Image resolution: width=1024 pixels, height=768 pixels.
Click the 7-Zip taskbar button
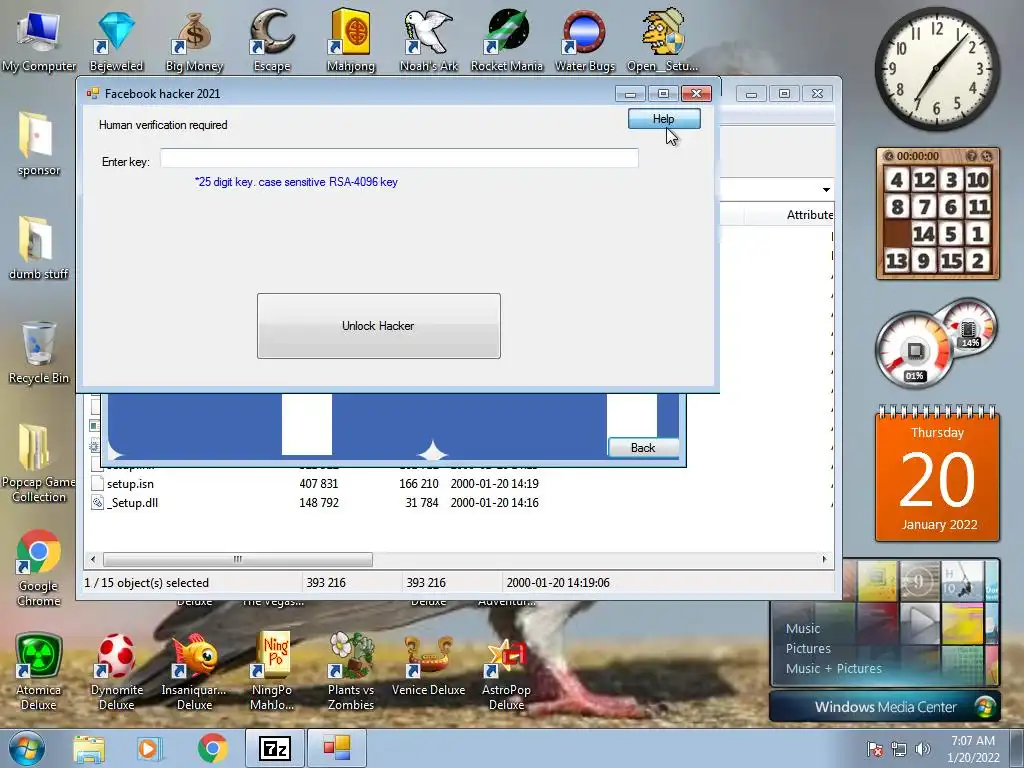pos(275,748)
